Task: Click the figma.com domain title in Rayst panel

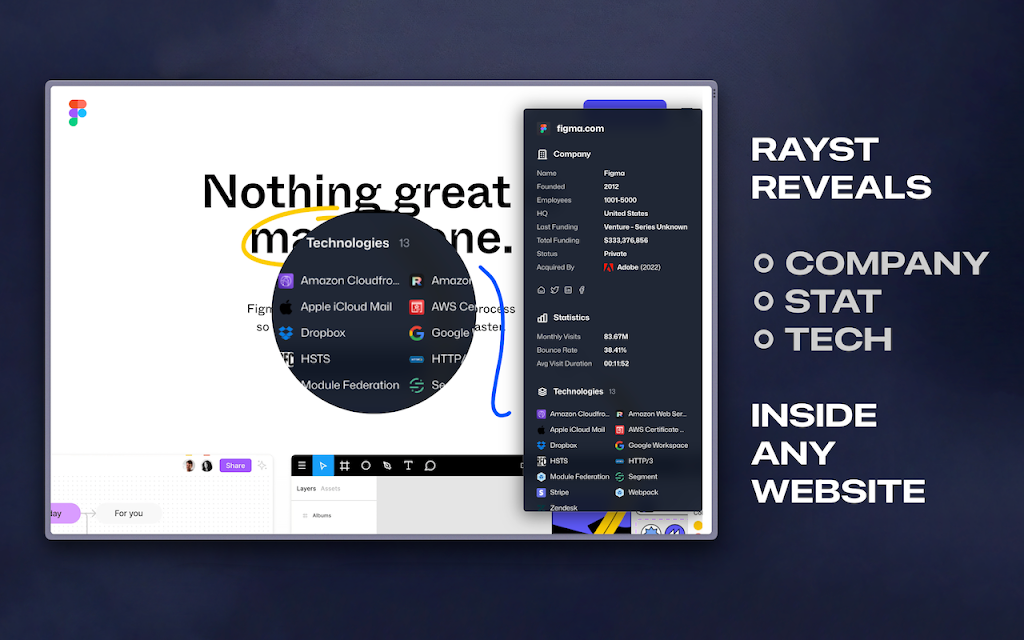Action: tap(580, 129)
